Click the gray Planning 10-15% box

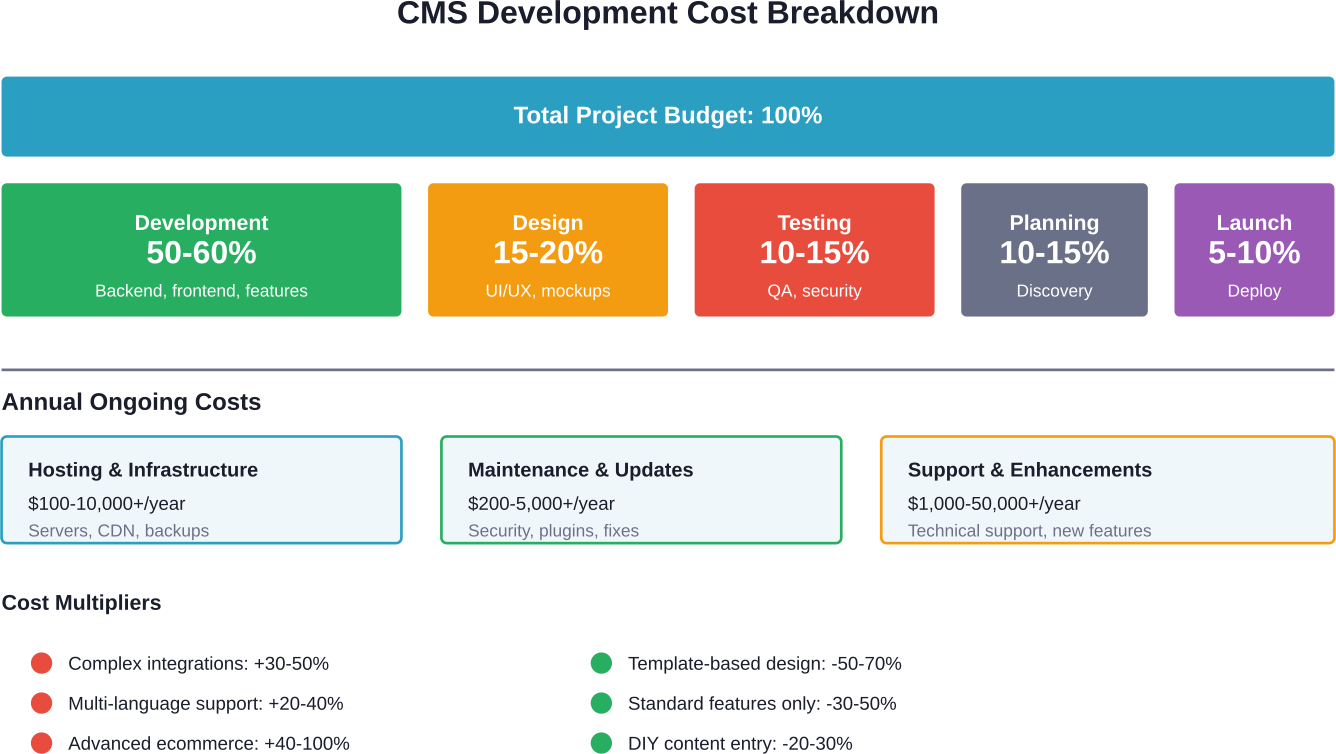point(1054,250)
